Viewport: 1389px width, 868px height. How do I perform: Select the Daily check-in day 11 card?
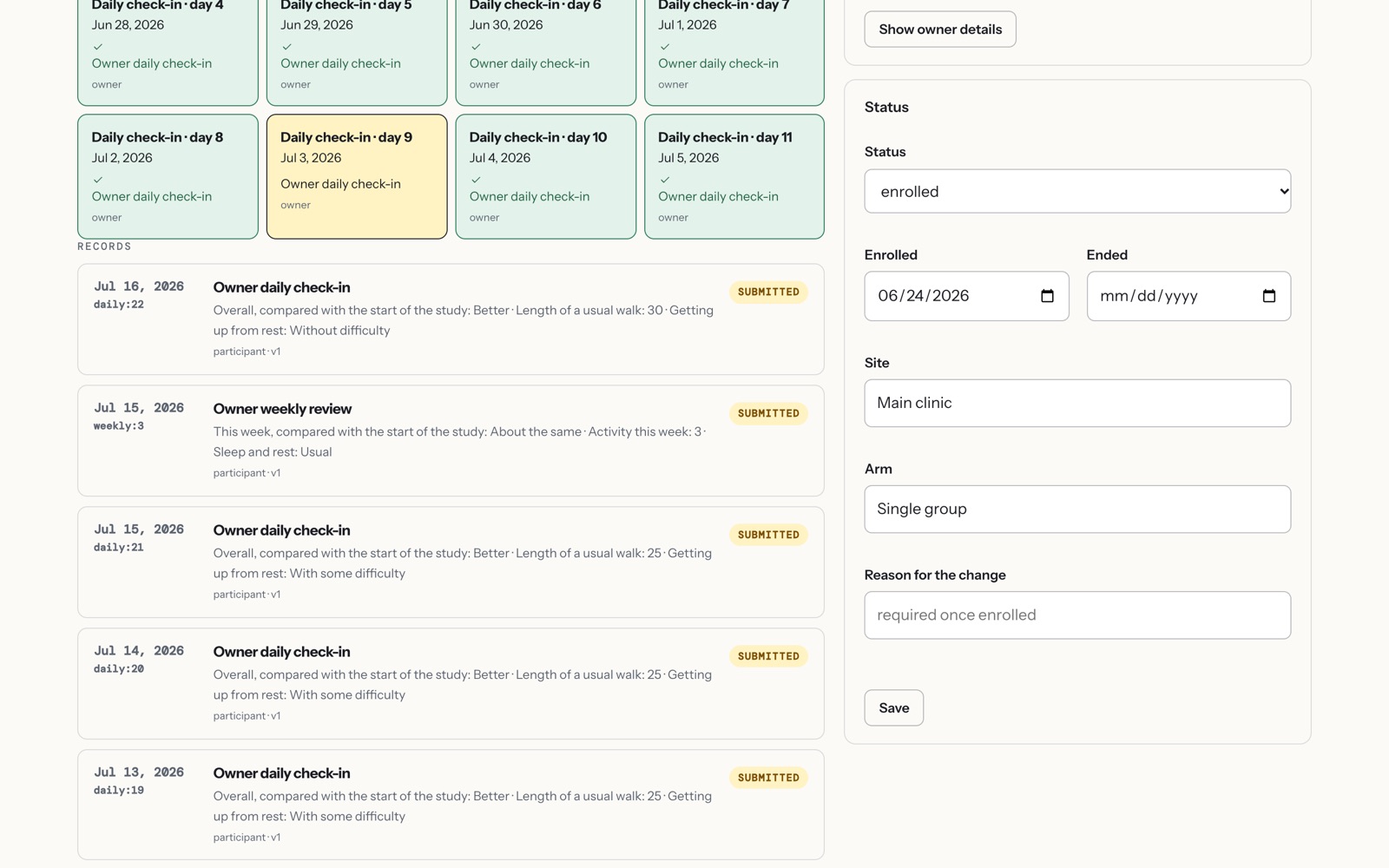coord(734,176)
